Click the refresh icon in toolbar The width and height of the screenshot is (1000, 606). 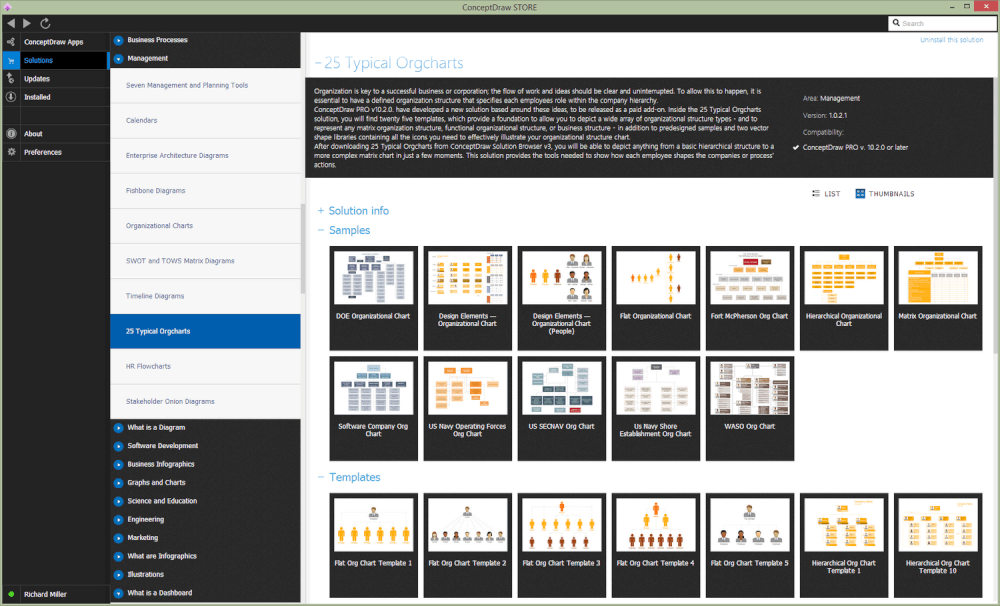(x=45, y=23)
